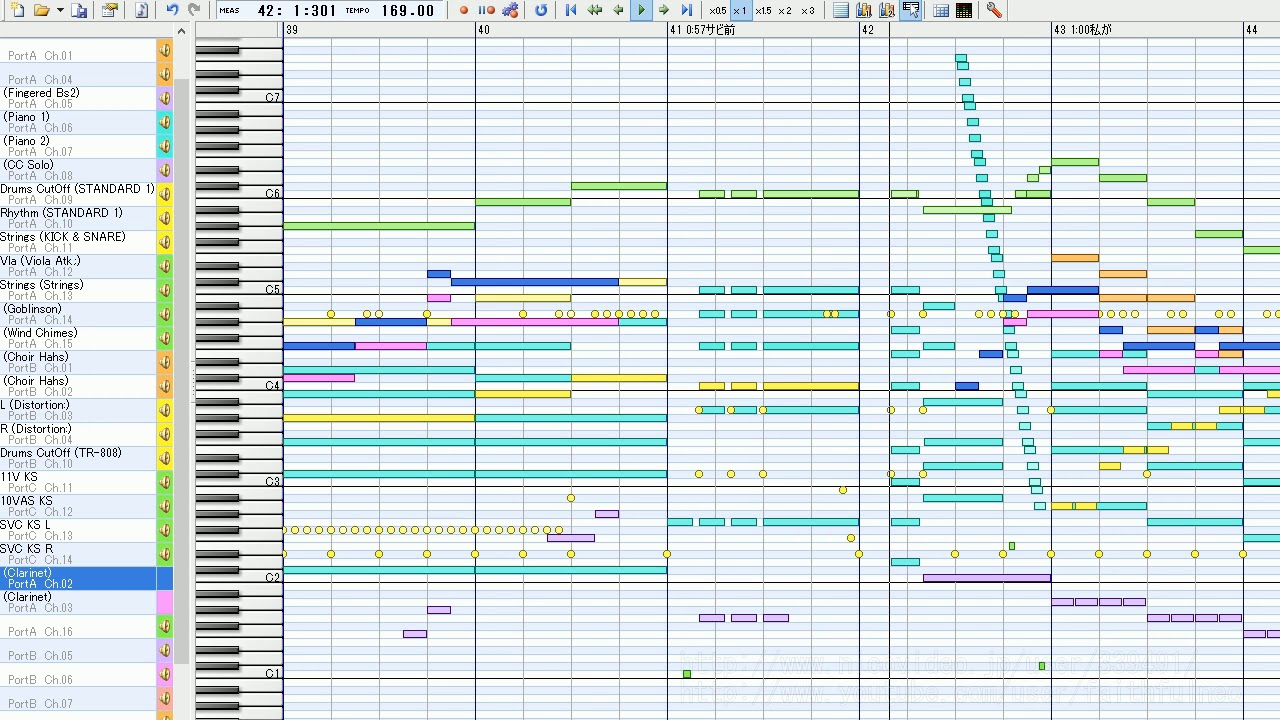Image resolution: width=1280 pixels, height=720 pixels.
Task: Click the save file icon
Action: click(80, 10)
